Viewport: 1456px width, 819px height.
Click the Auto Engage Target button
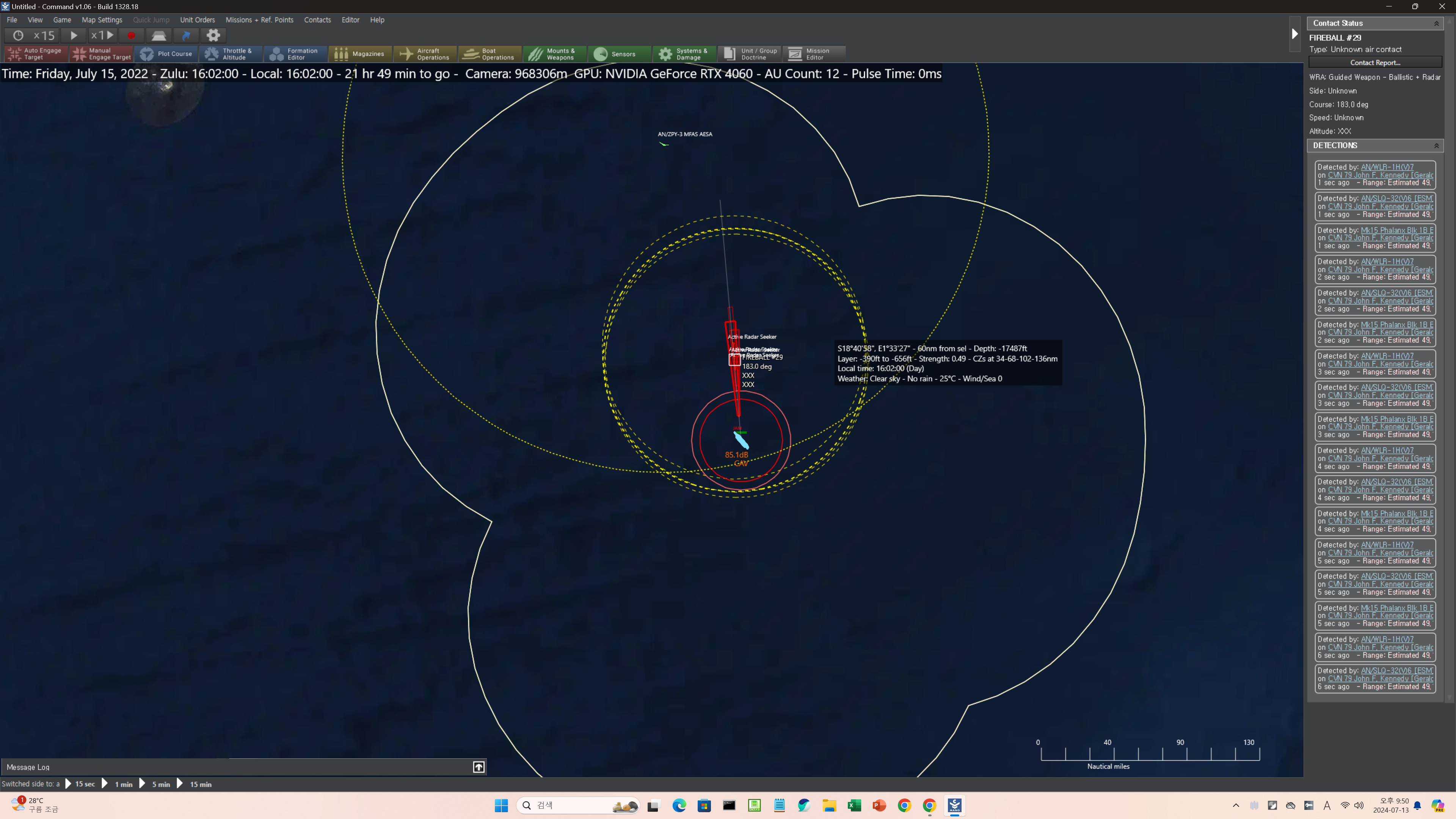pos(36,54)
